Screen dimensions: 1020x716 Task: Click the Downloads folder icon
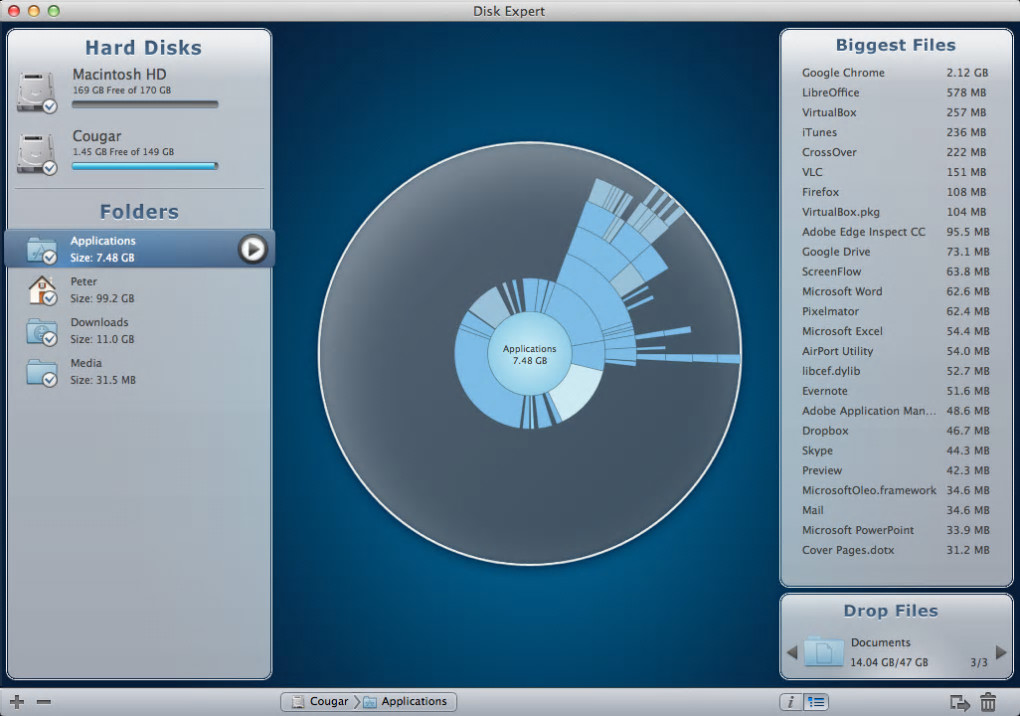(x=42, y=331)
